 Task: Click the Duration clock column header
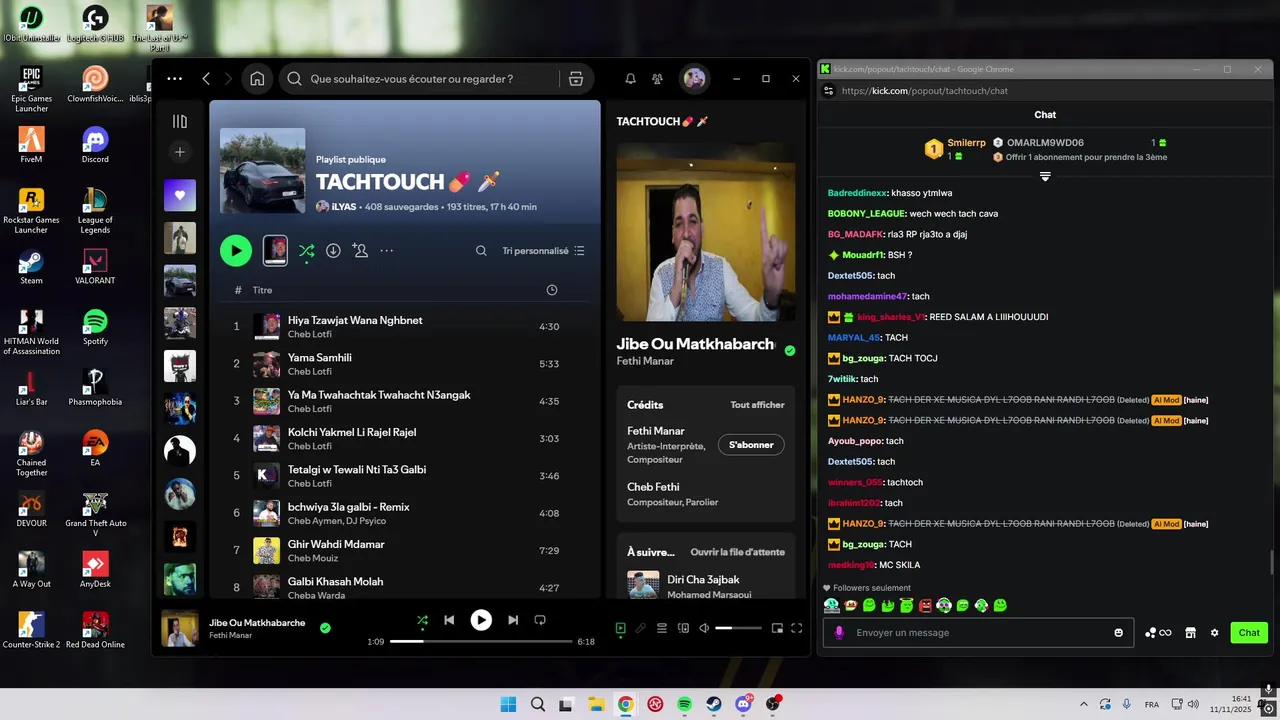click(x=552, y=290)
